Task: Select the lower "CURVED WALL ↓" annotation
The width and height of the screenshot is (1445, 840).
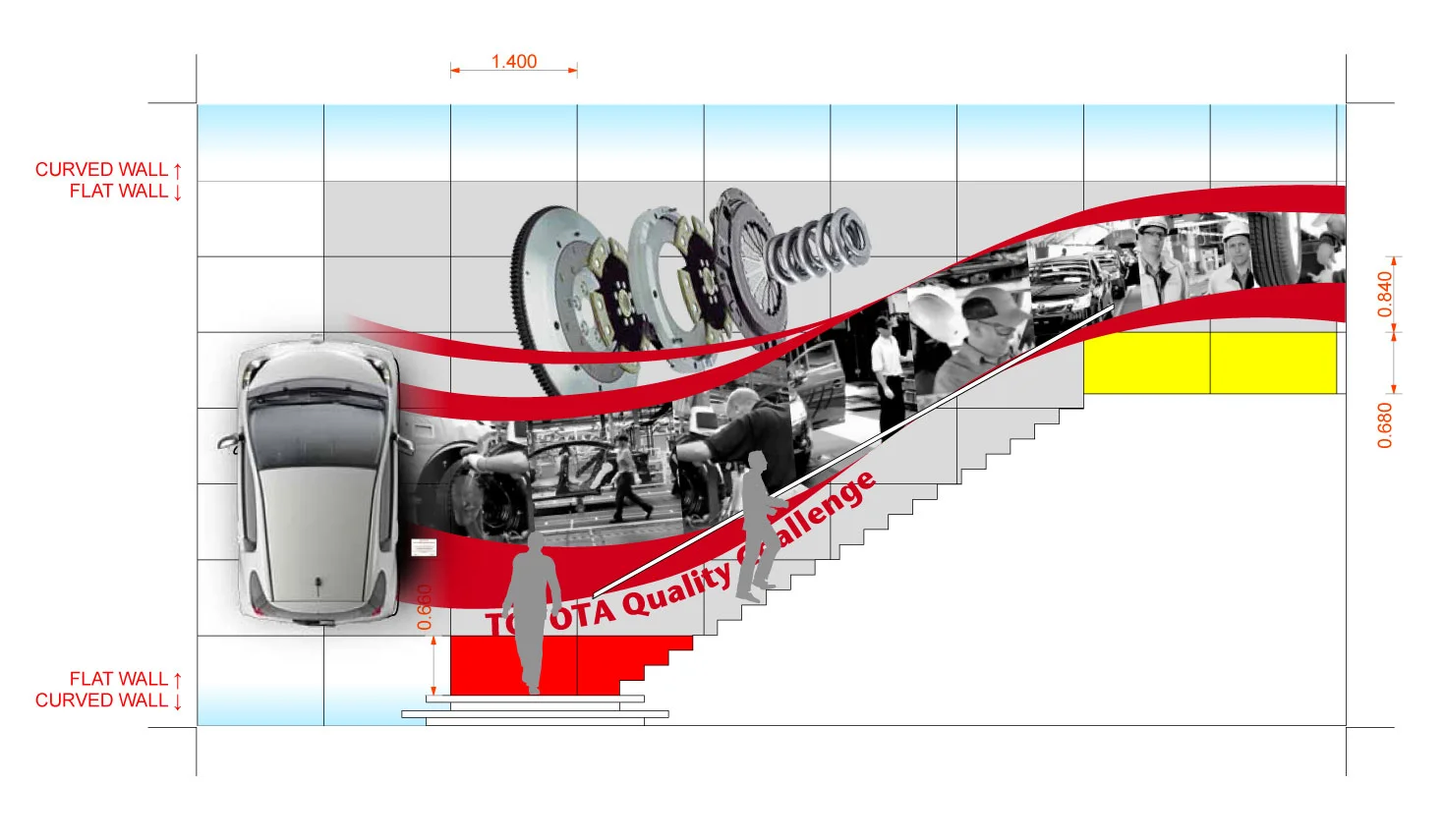Action: pyautogui.click(x=109, y=700)
